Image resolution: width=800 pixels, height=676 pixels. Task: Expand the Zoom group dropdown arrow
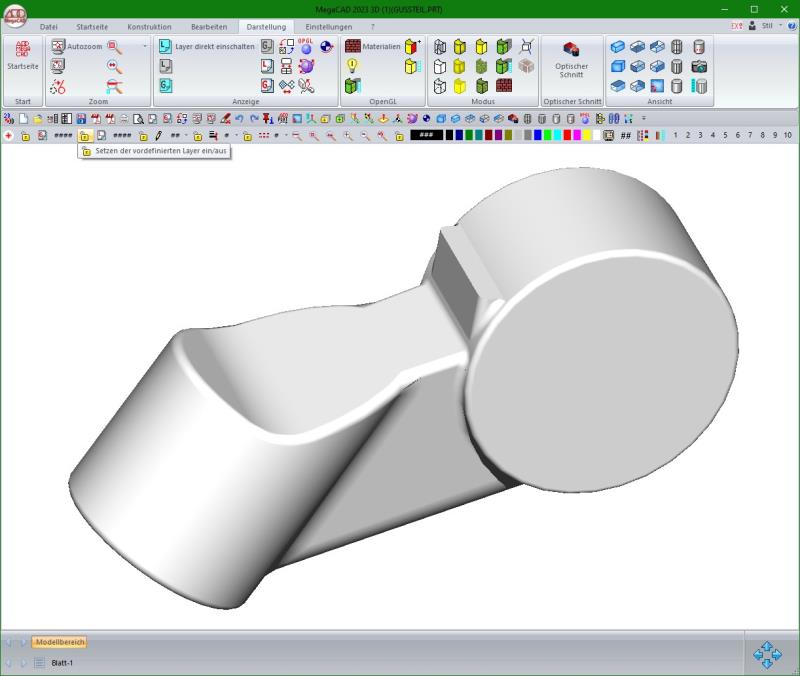(x=144, y=46)
